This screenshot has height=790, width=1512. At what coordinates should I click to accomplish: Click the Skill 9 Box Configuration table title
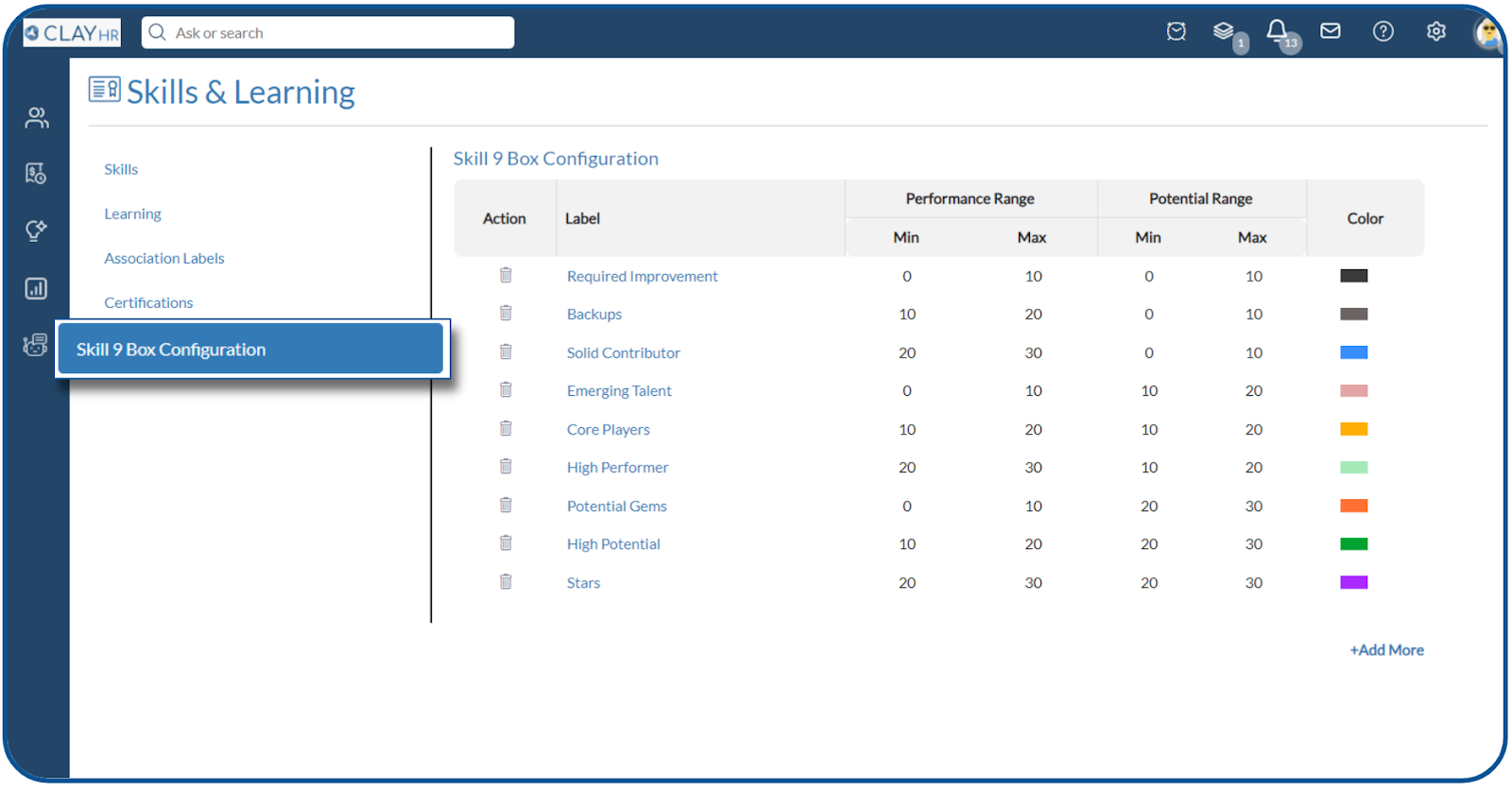556,159
